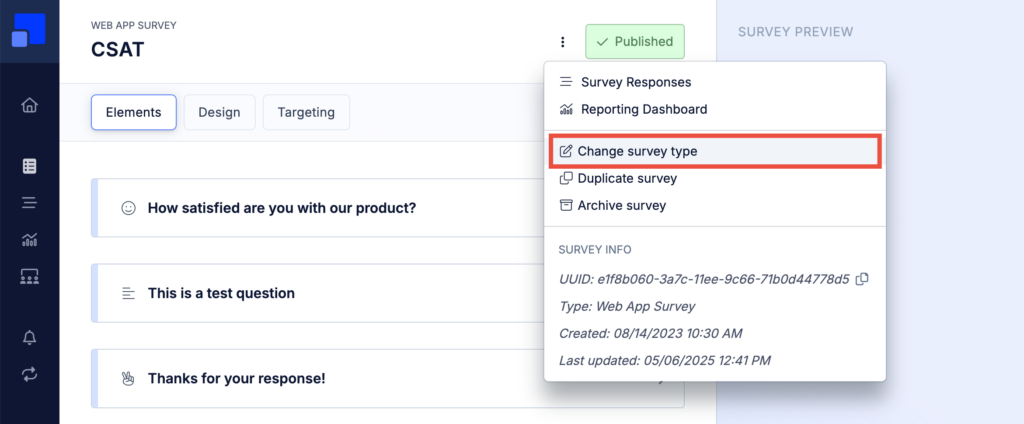This screenshot has height=424, width=1024.
Task: Select the Elements tab
Action: pyautogui.click(x=134, y=112)
